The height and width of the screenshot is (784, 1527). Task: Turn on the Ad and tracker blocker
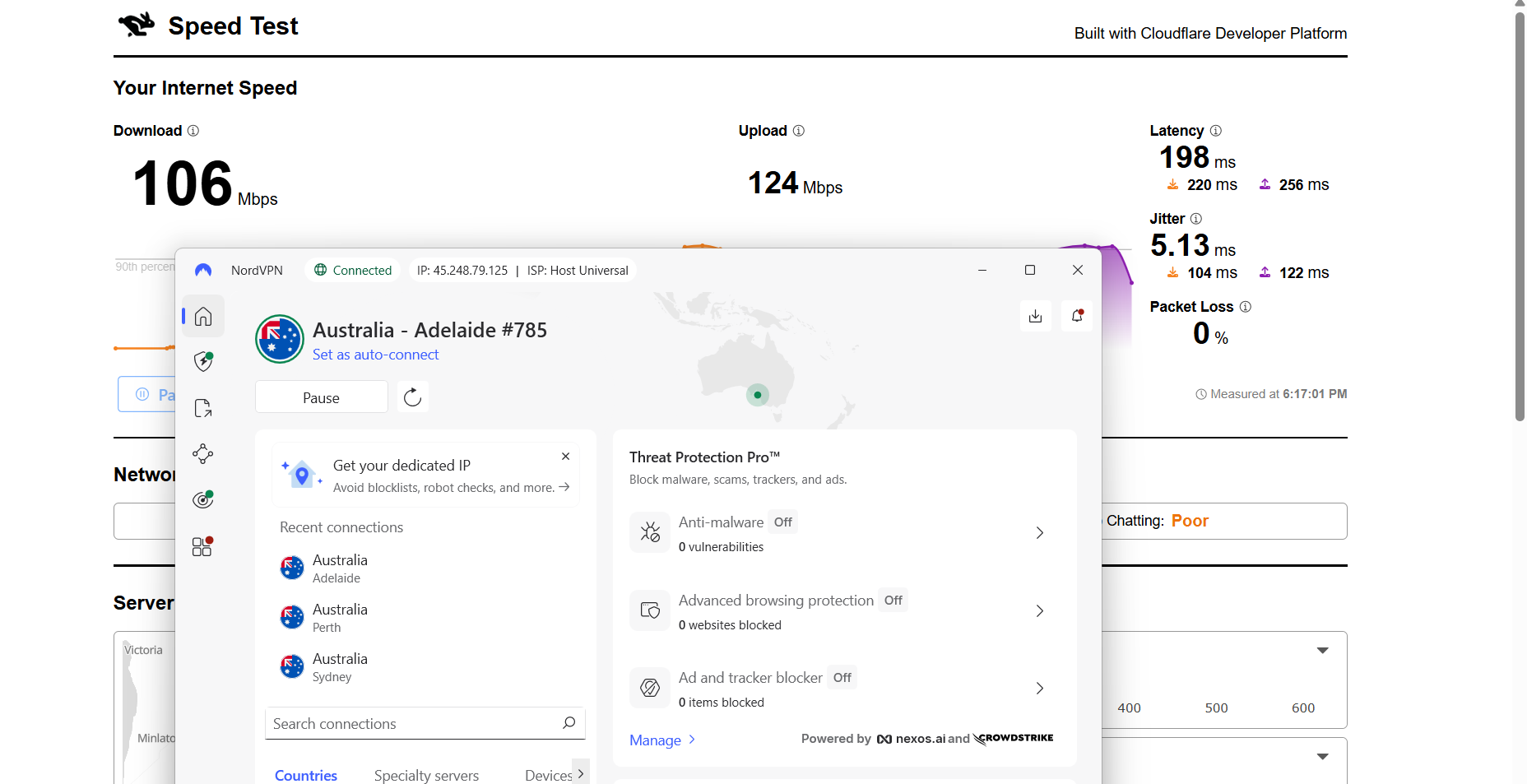point(842,677)
